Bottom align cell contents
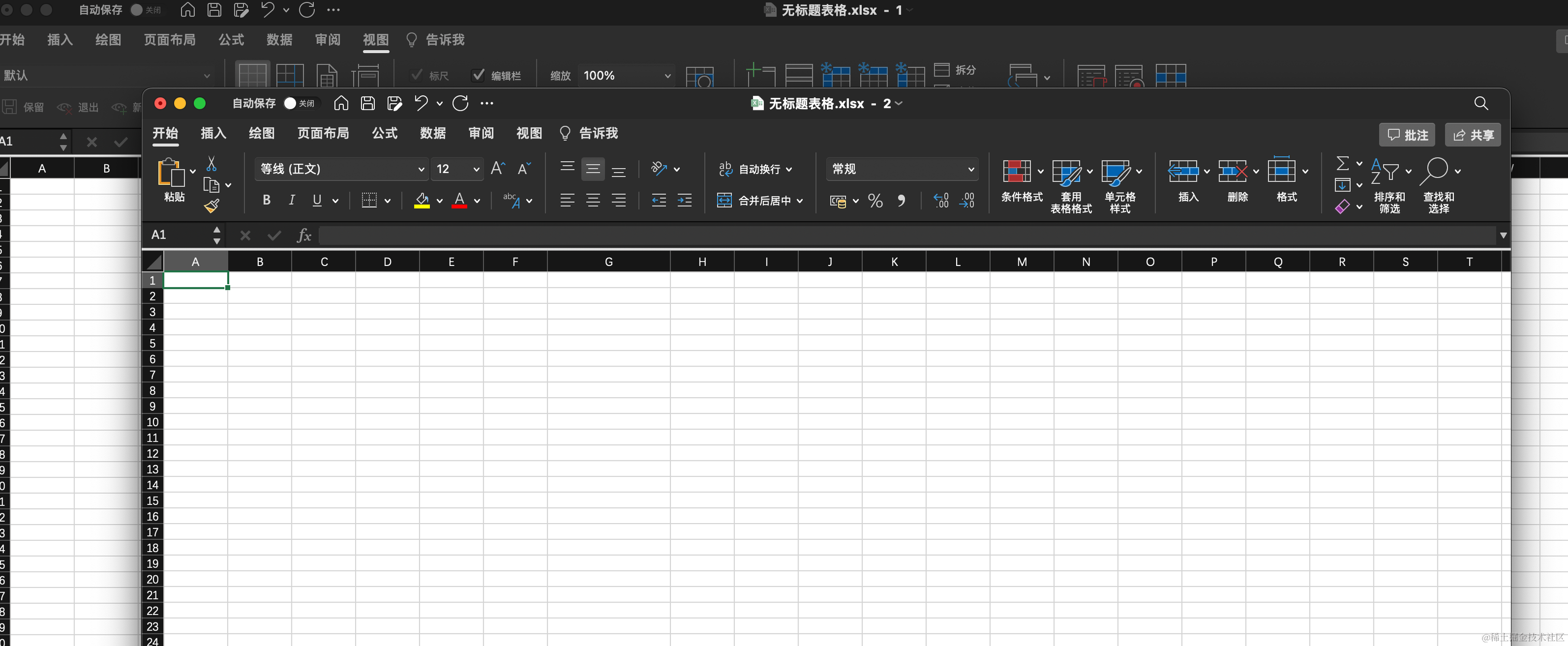Screen dimensions: 1568x646 coord(619,171)
